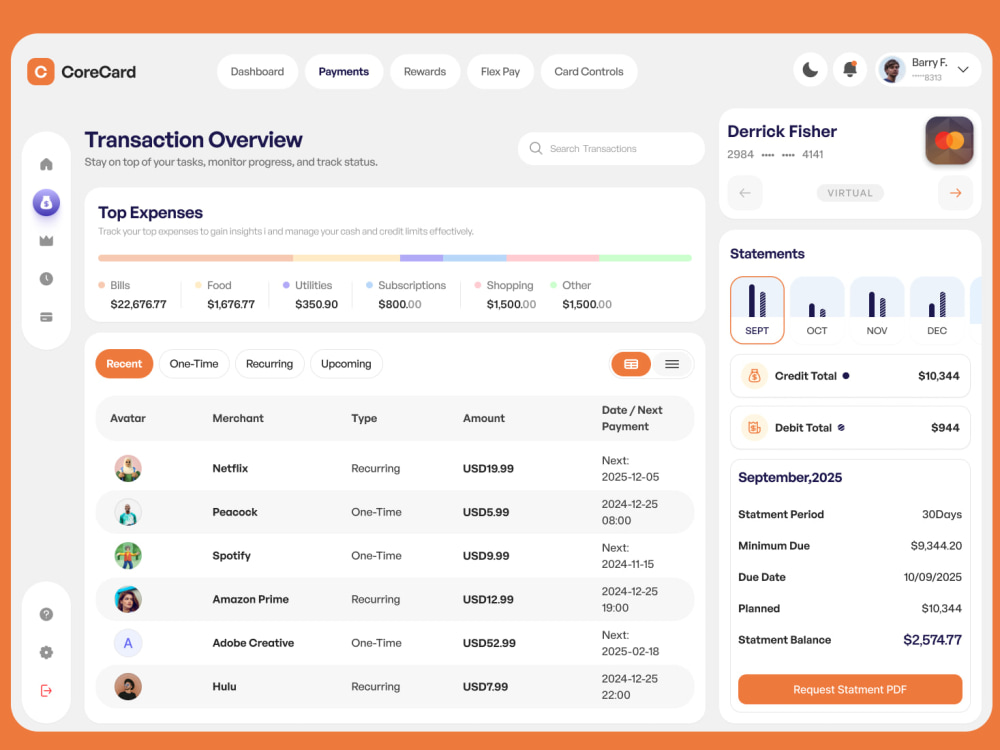Click the green Other expense bar segment
Image resolution: width=1000 pixels, height=750 pixels.
click(645, 258)
